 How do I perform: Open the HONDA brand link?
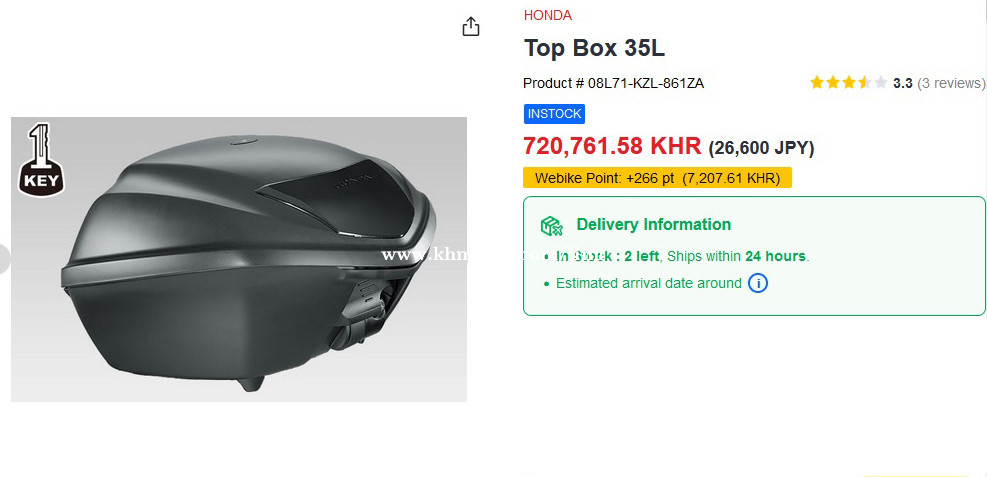pyautogui.click(x=548, y=15)
